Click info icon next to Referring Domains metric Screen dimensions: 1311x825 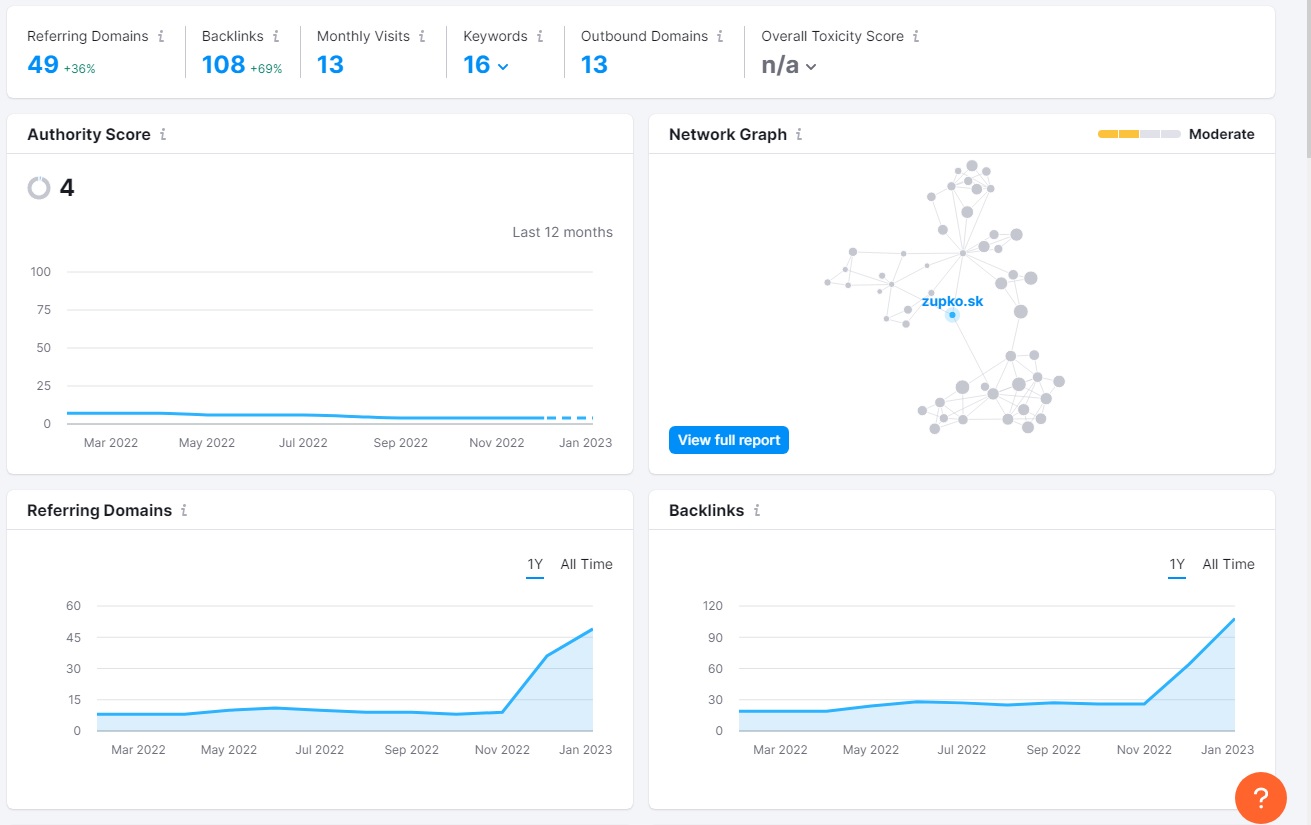[x=161, y=36]
